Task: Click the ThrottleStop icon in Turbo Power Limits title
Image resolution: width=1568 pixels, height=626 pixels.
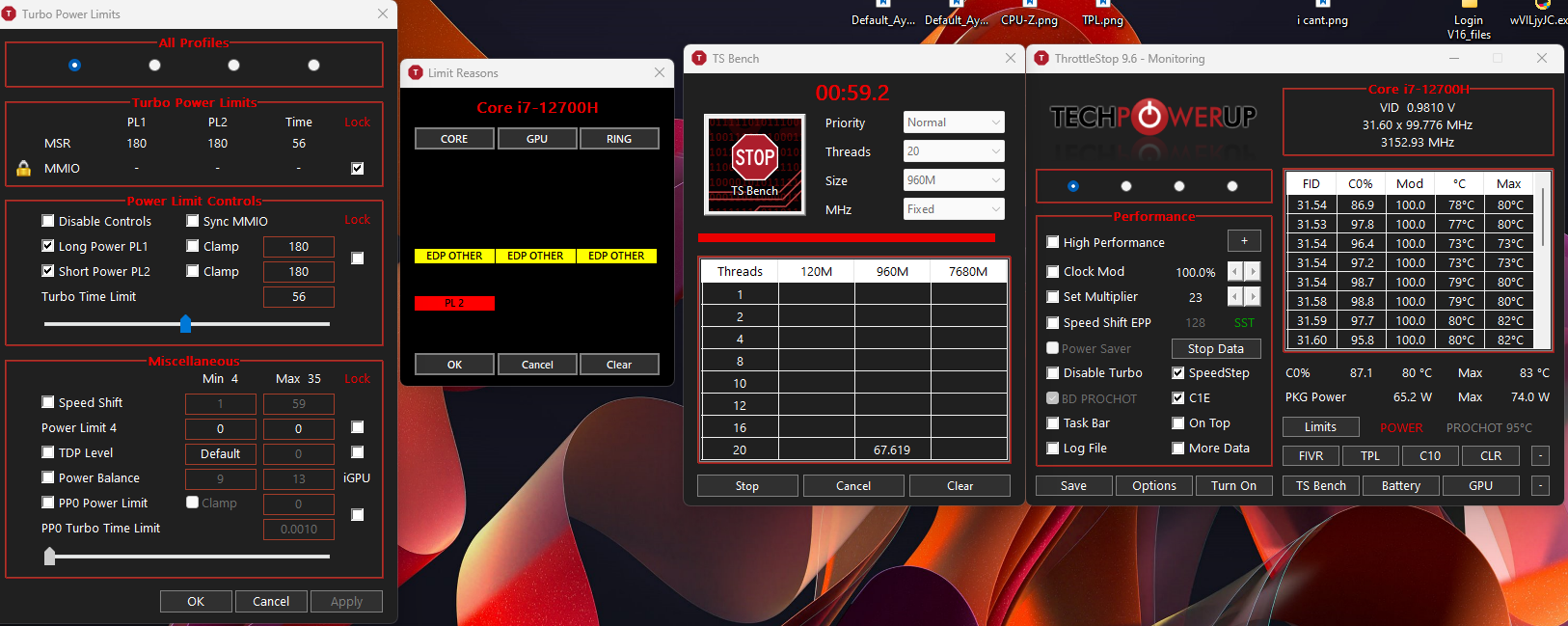Action: 9,14
